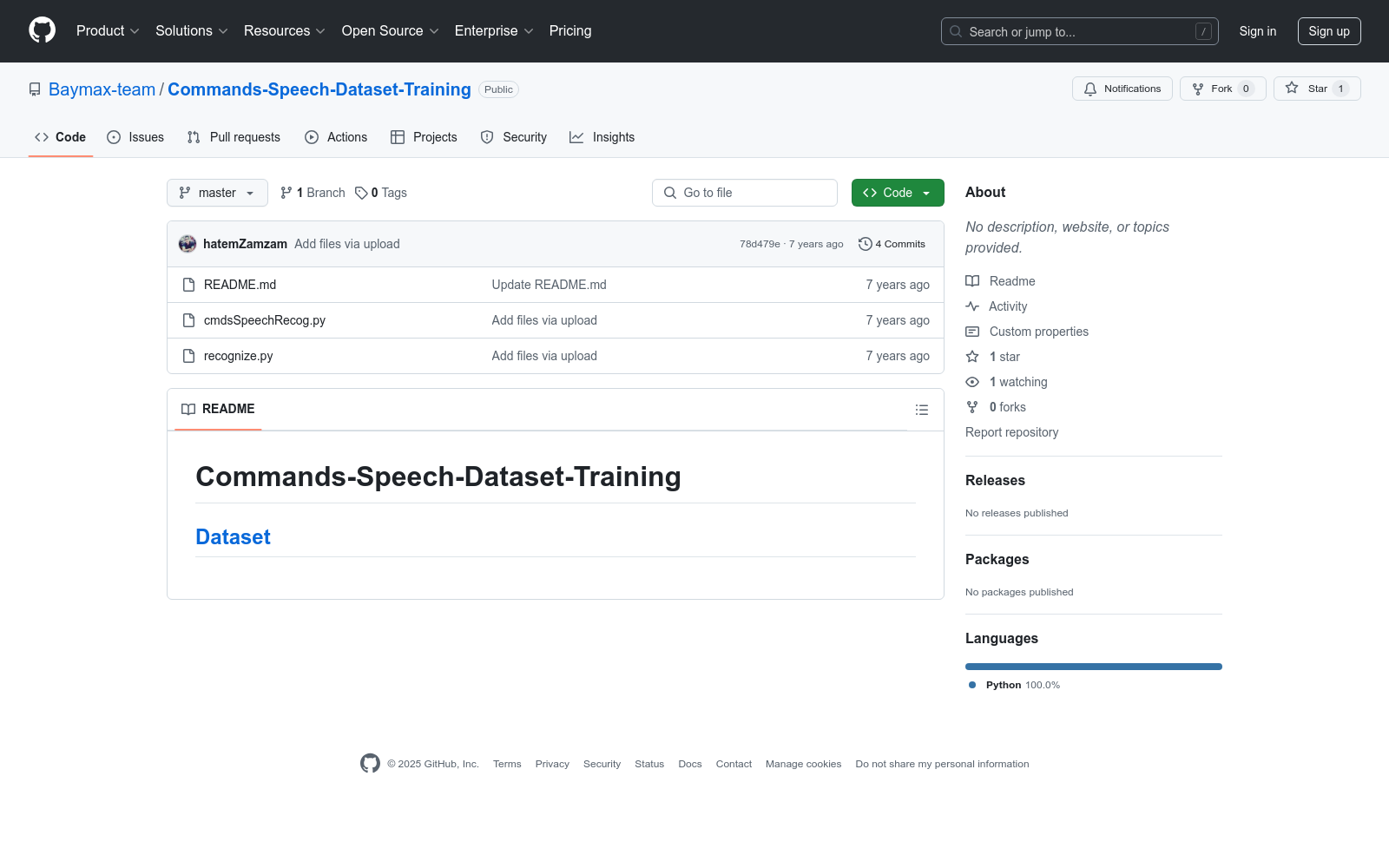Screen dimensions: 1389x868
Task: Click the pulse icon beside Activity
Action: 972,306
